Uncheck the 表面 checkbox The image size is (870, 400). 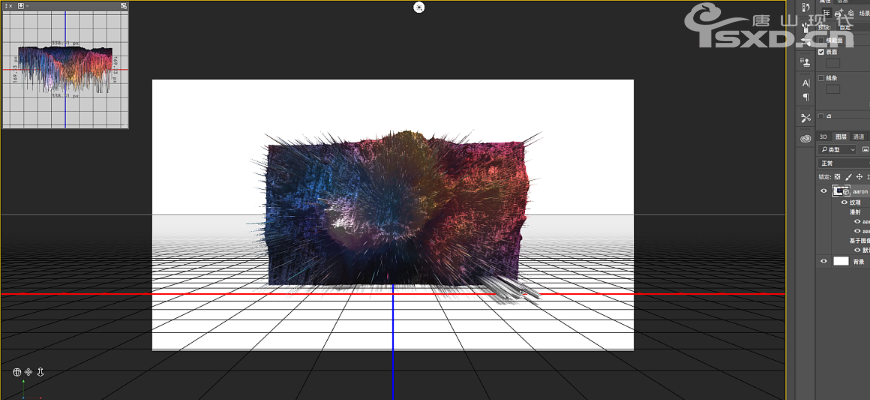(x=822, y=52)
